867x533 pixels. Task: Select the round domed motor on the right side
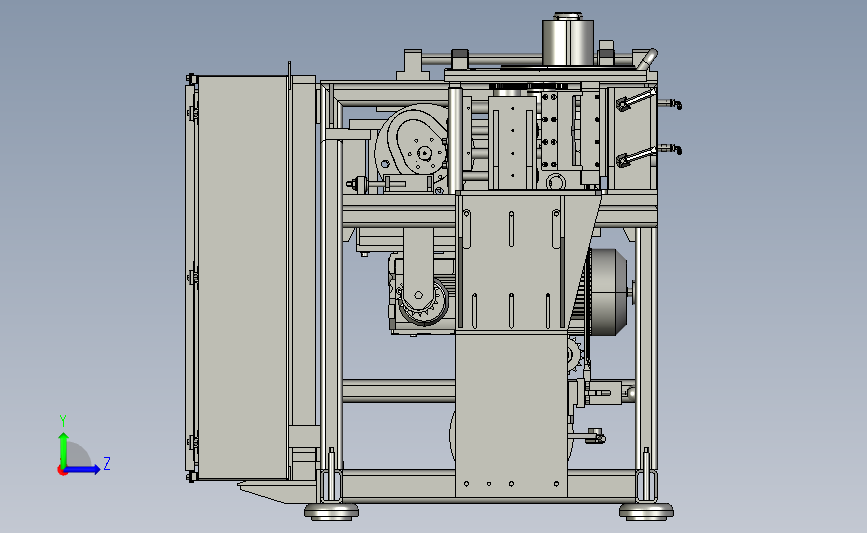(x=607, y=292)
